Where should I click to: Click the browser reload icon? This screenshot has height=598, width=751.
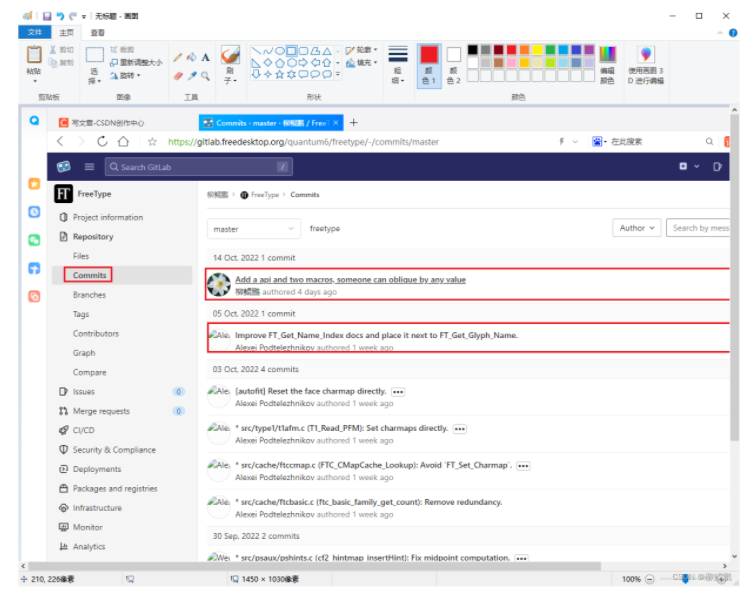click(102, 142)
